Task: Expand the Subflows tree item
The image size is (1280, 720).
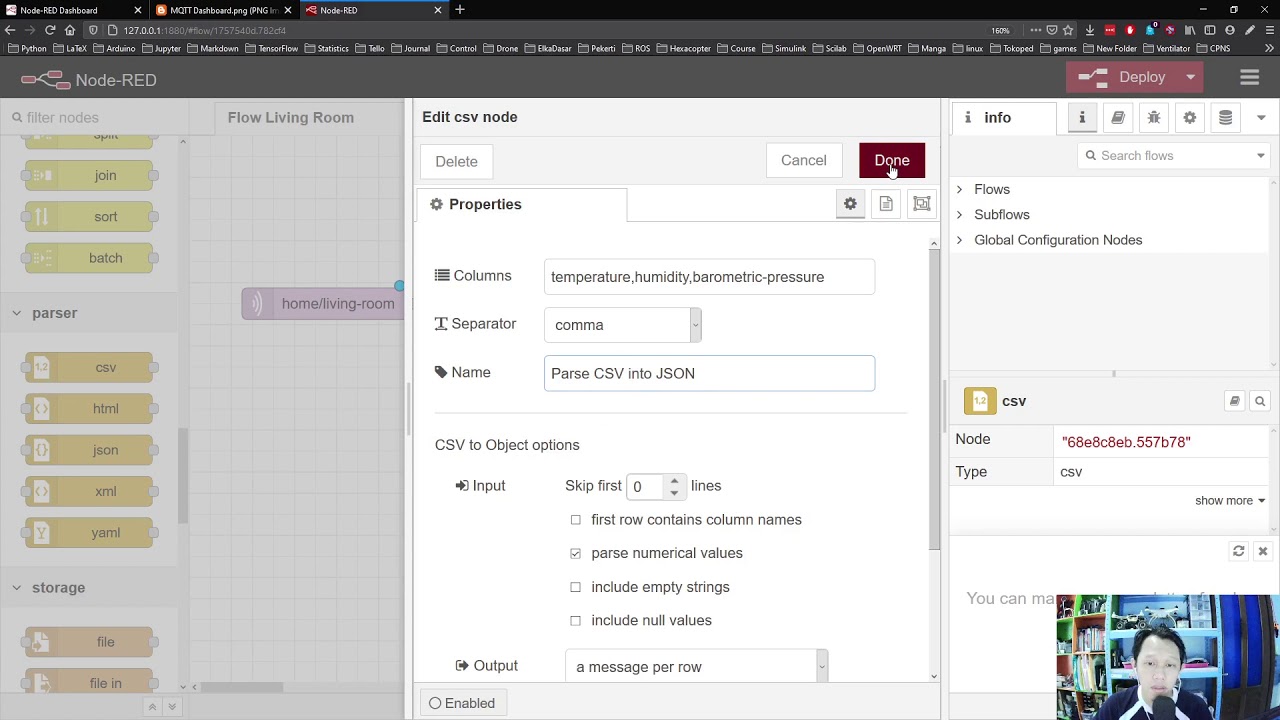Action: (959, 214)
